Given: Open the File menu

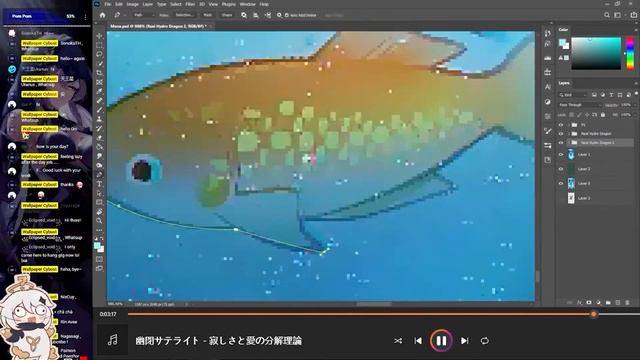Looking at the screenshot, I should pyautogui.click(x=108, y=4).
